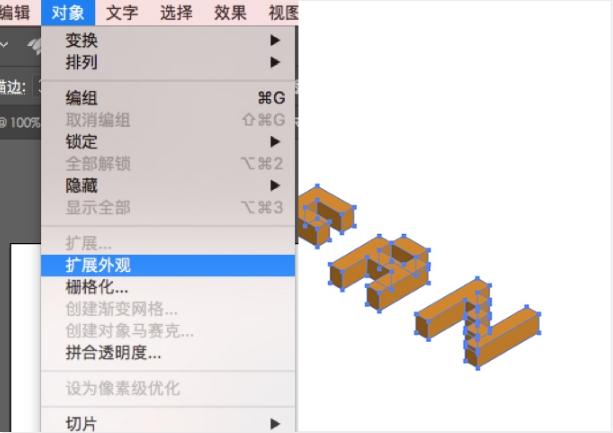The height and width of the screenshot is (433, 613).
Task: Open the 对象 menu in menu bar
Action: pos(68,13)
